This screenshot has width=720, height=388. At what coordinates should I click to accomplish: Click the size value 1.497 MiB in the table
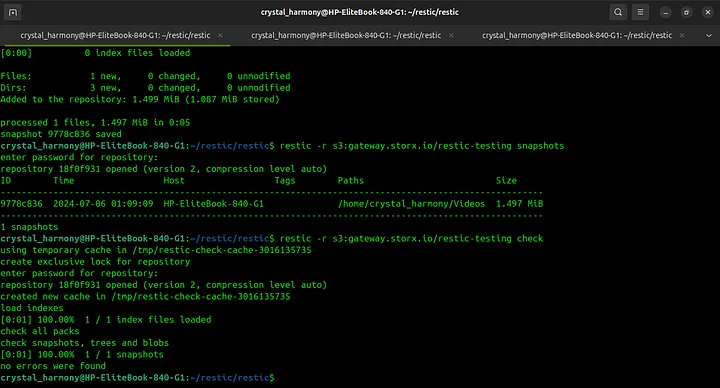519,203
